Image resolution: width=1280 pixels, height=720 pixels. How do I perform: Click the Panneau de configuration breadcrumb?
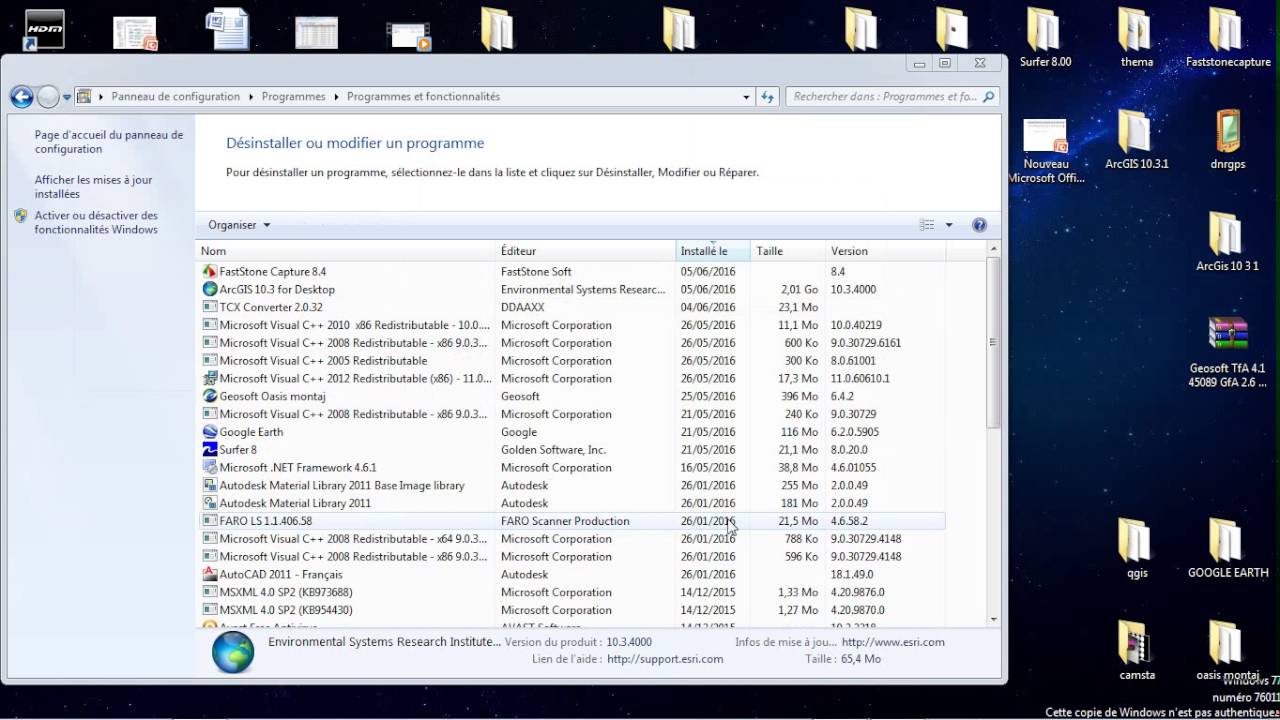coord(176,97)
